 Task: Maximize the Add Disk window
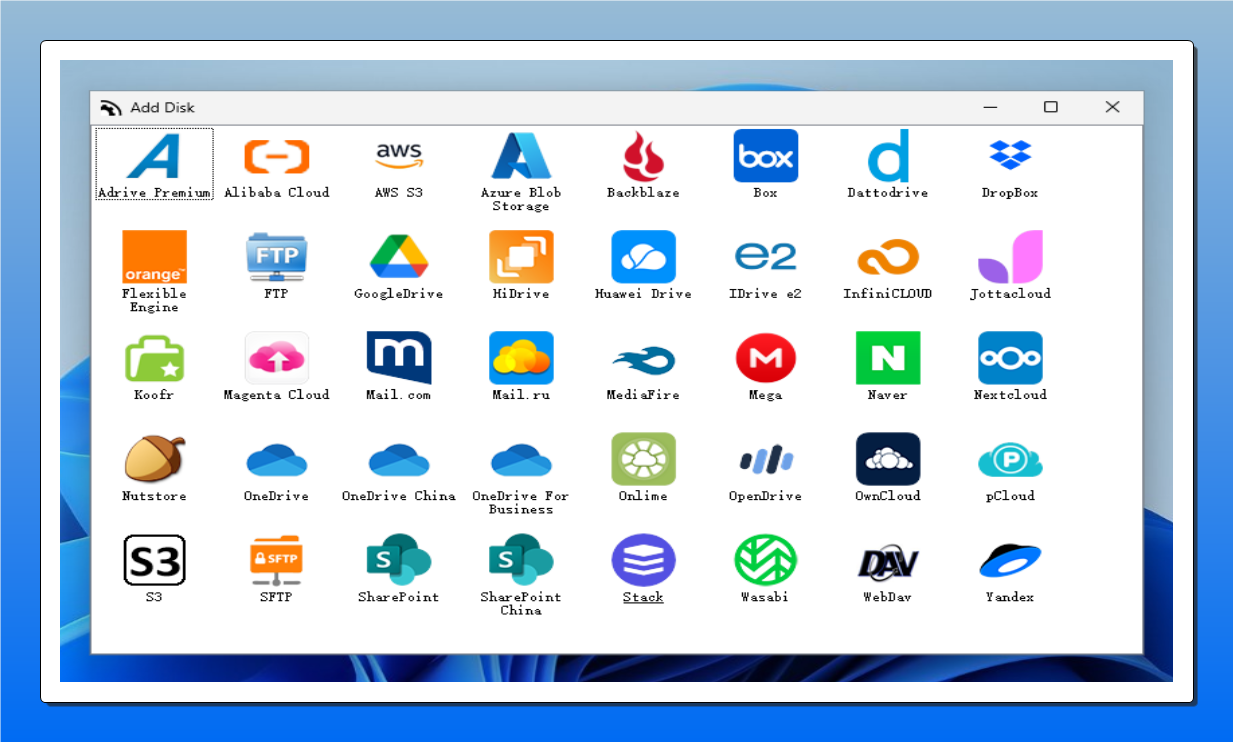(x=1050, y=107)
